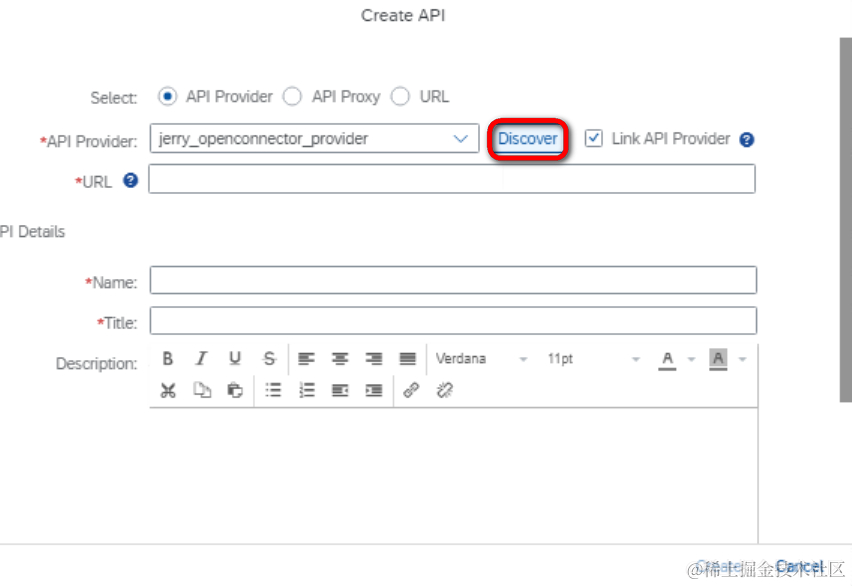Increase indent of description text
The width and height of the screenshot is (852, 586).
[374, 390]
